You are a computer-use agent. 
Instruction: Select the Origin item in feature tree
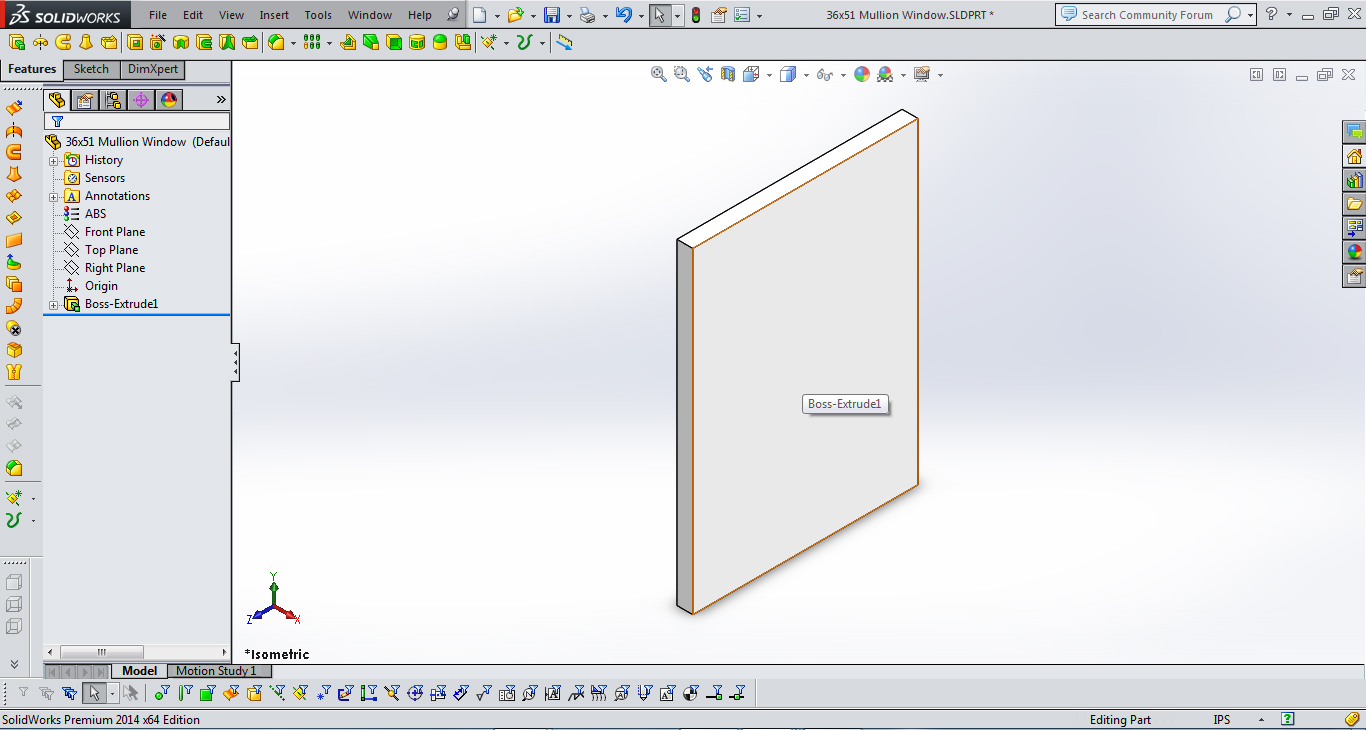click(101, 286)
